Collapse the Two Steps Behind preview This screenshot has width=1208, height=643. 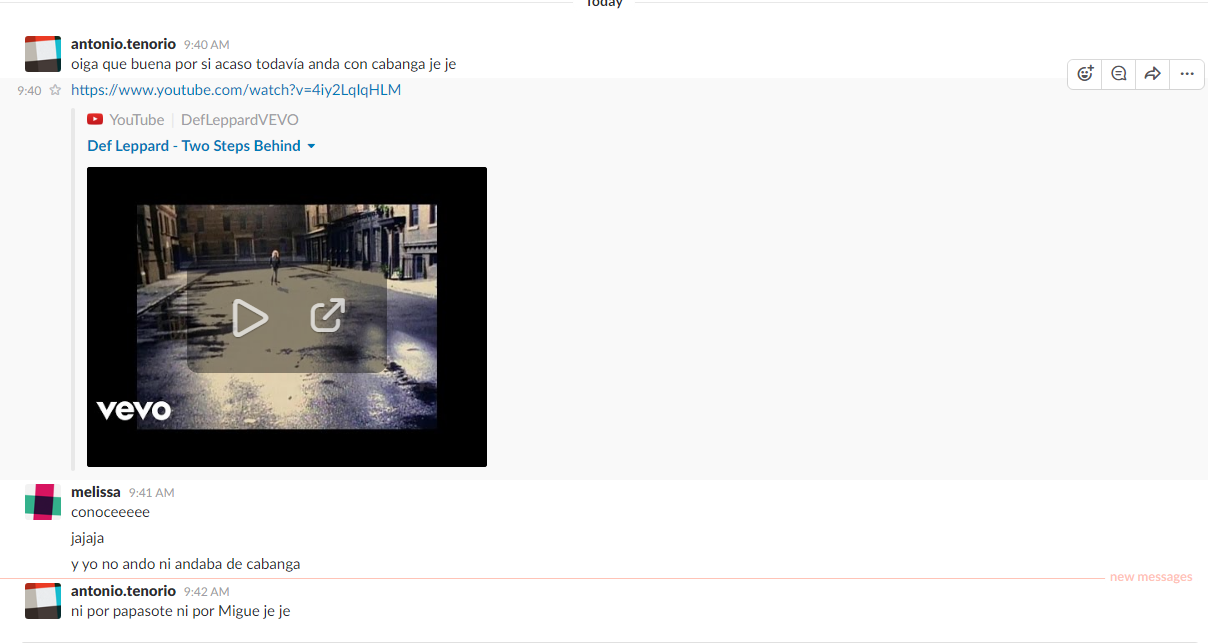pyautogui.click(x=311, y=146)
